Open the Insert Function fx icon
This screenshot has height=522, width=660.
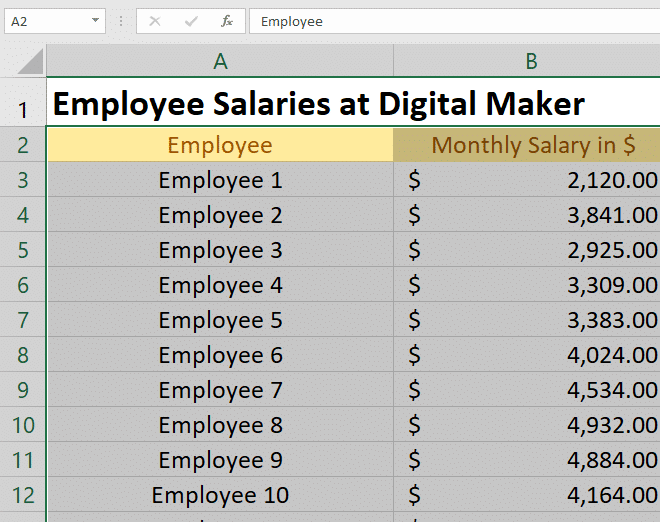[227, 21]
